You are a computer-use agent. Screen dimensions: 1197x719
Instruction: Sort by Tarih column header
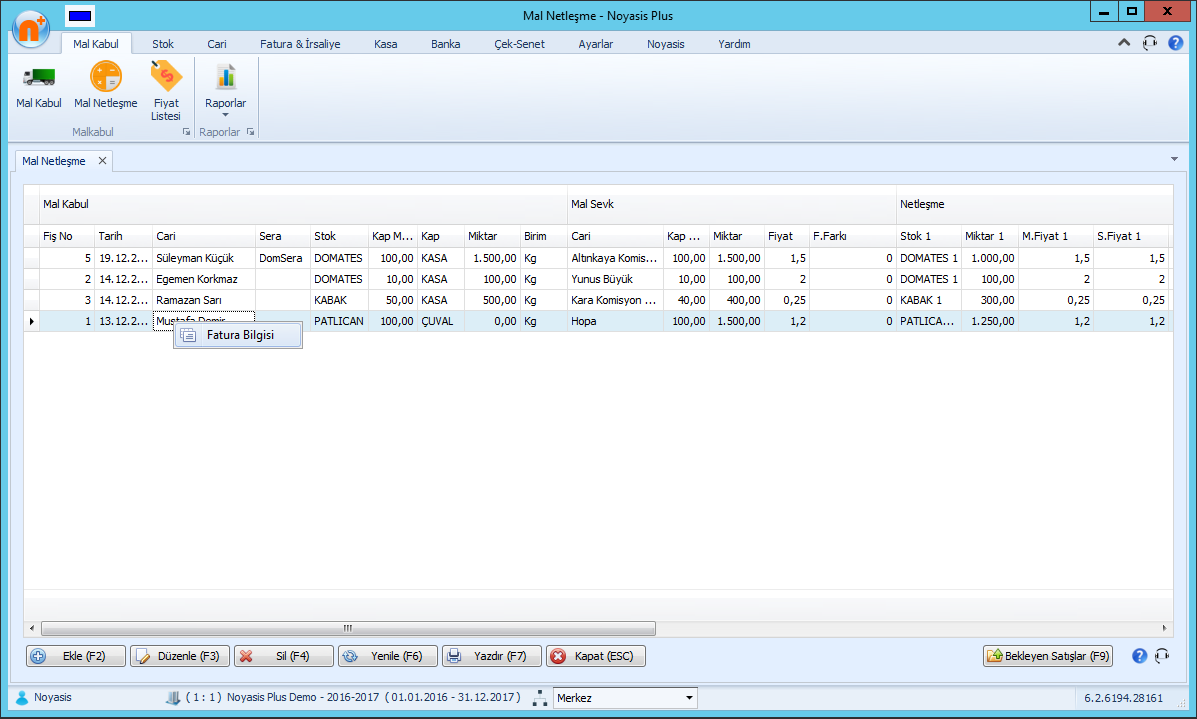pyautogui.click(x=124, y=236)
